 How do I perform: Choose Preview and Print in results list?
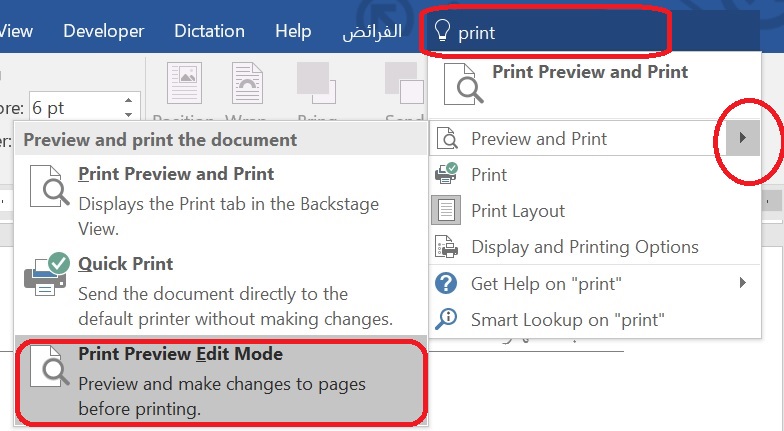pos(576,138)
